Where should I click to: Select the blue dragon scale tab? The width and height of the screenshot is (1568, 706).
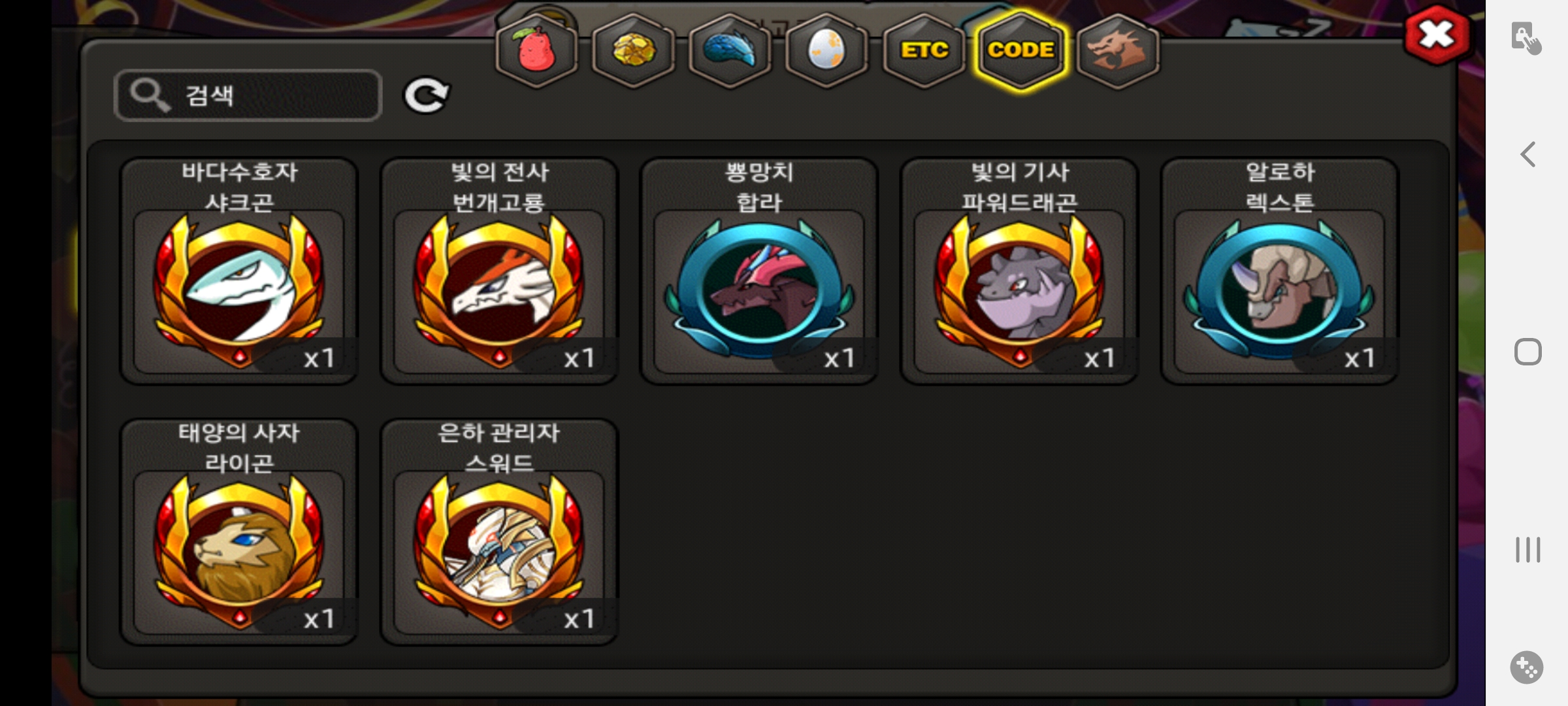(x=730, y=50)
